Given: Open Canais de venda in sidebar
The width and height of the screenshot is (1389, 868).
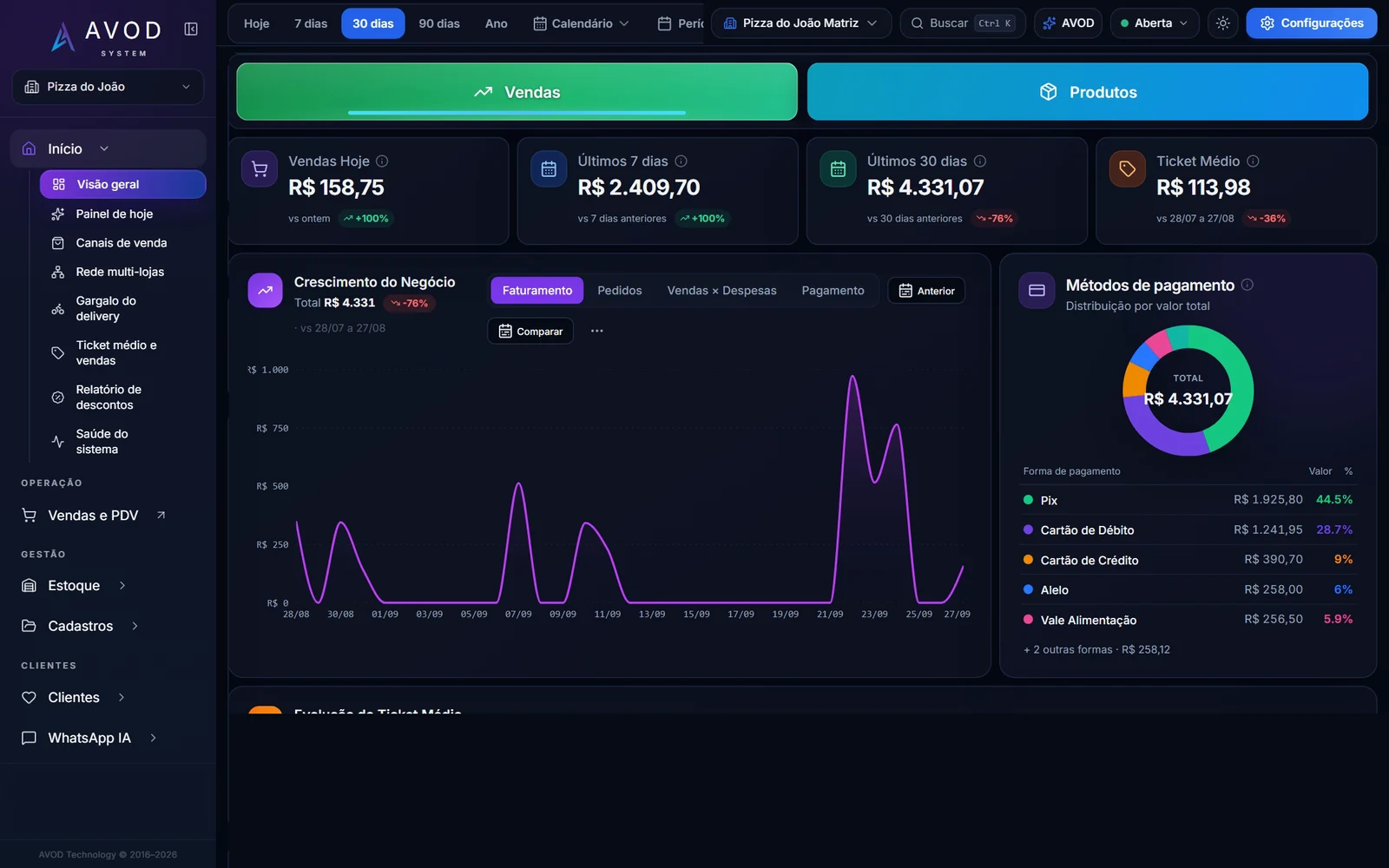Looking at the screenshot, I should coord(122,243).
